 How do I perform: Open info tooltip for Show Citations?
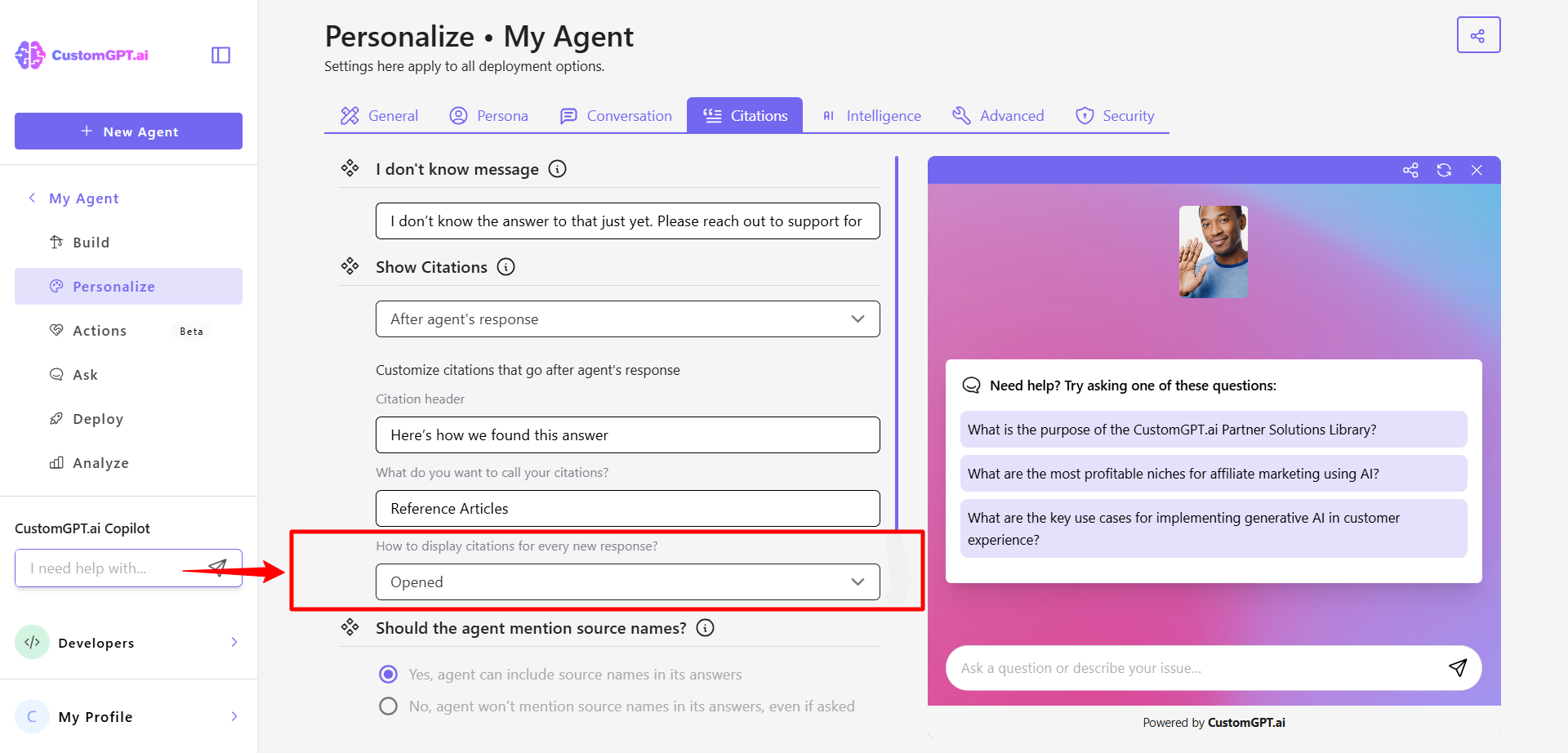506,267
